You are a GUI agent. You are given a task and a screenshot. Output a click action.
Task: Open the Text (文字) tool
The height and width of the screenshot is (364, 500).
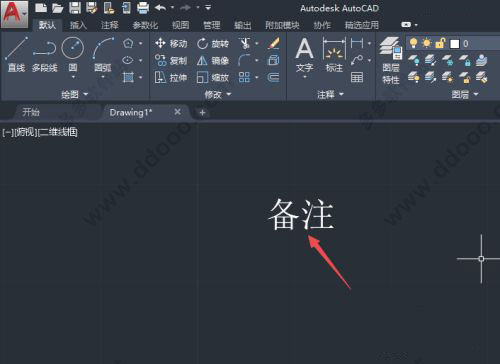304,55
